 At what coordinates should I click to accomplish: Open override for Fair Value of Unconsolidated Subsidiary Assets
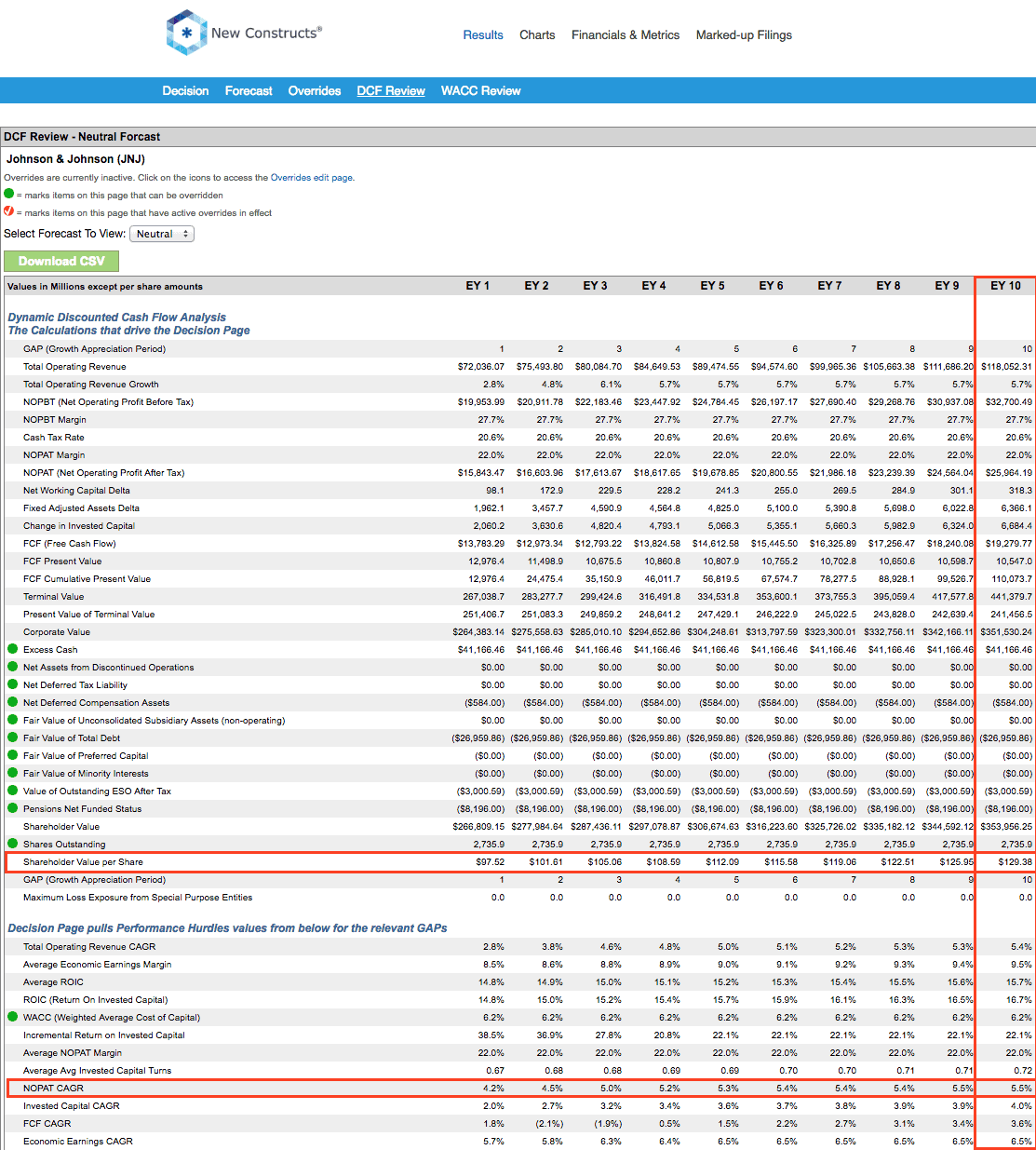coord(12,720)
